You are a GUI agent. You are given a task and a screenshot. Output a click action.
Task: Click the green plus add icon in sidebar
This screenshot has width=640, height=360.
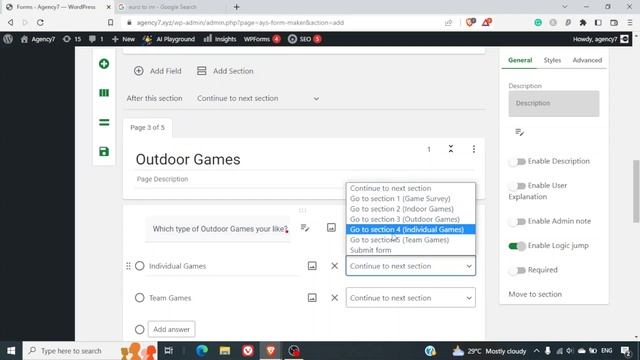(104, 64)
